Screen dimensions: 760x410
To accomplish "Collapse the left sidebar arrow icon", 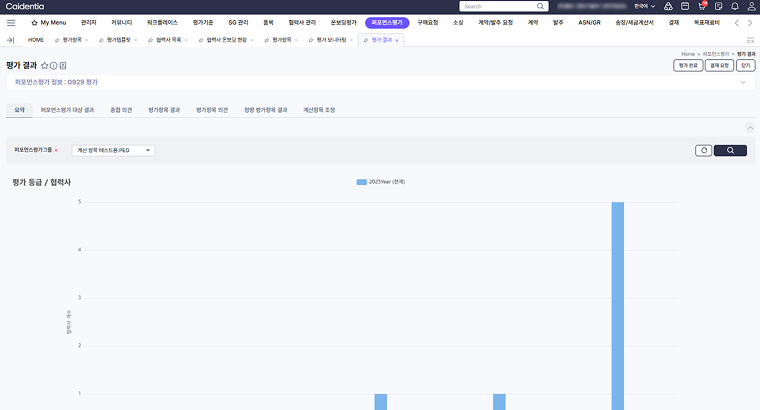I will (9, 40).
